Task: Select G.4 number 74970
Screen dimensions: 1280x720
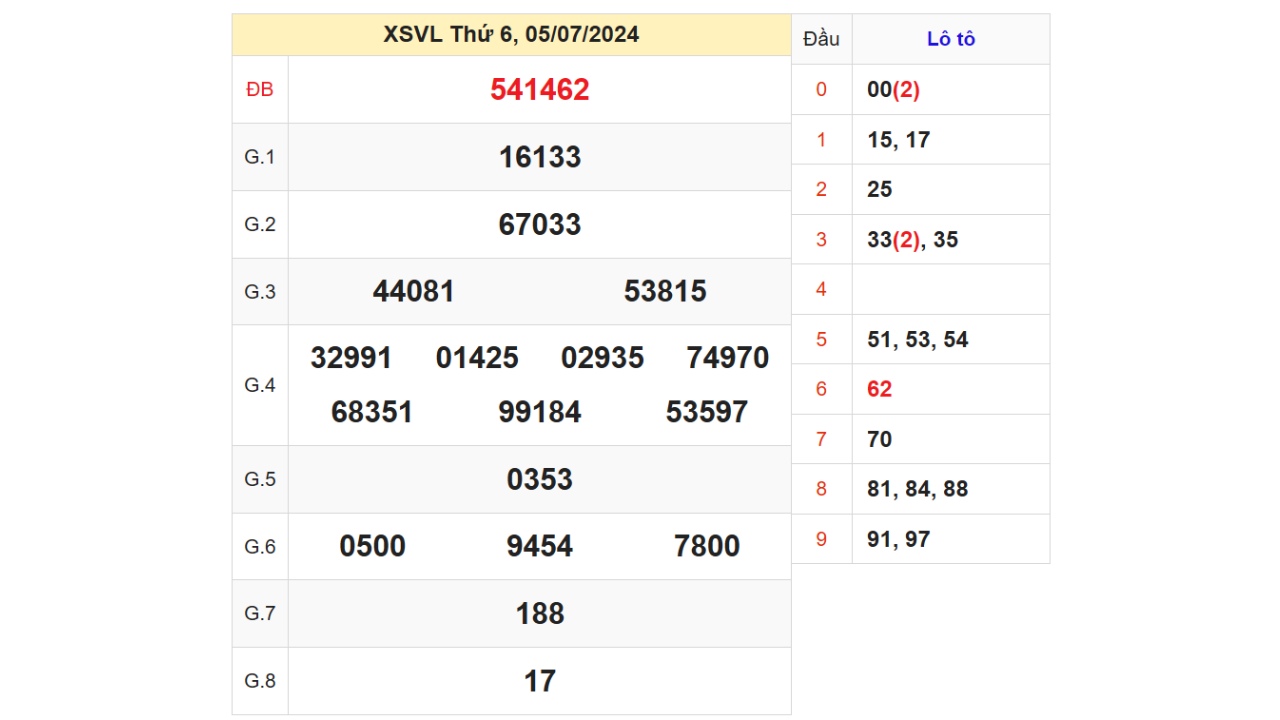Action: click(728, 358)
